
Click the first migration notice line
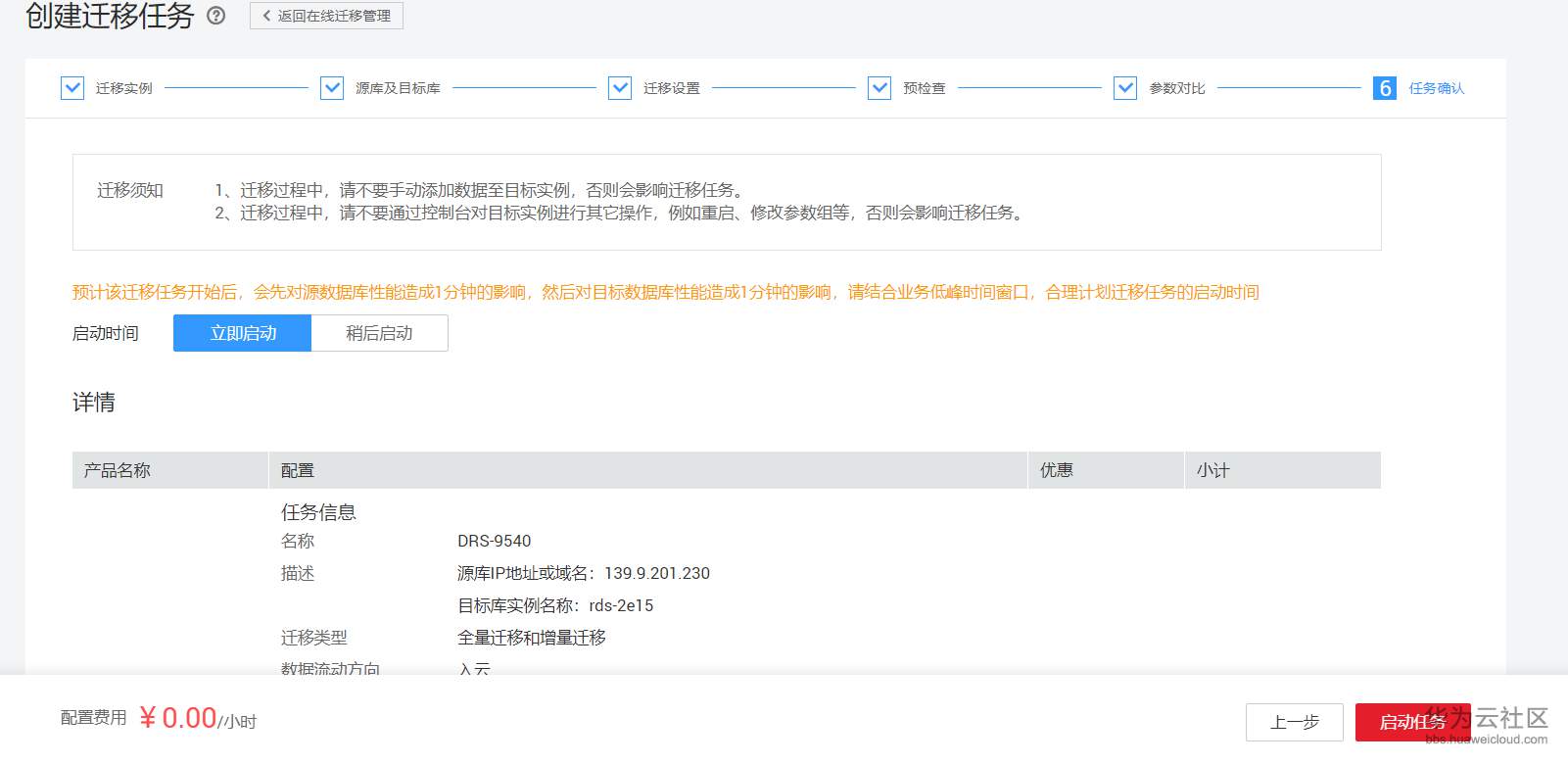pyautogui.click(x=482, y=190)
